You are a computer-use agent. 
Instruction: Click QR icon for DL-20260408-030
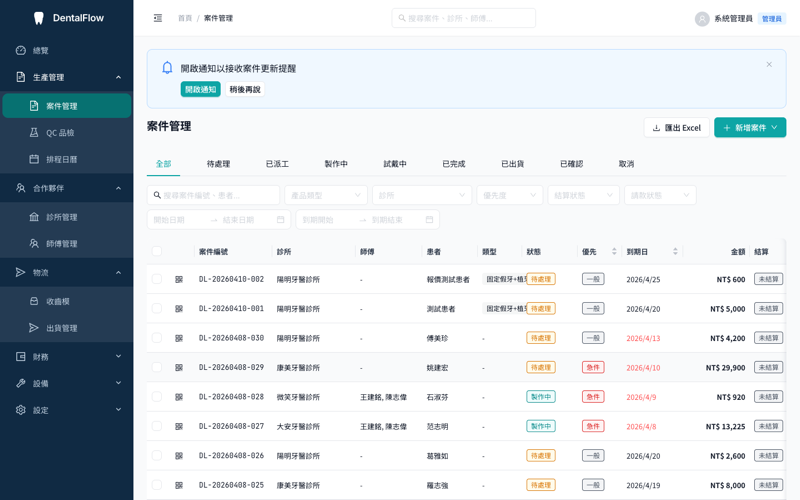coord(179,338)
